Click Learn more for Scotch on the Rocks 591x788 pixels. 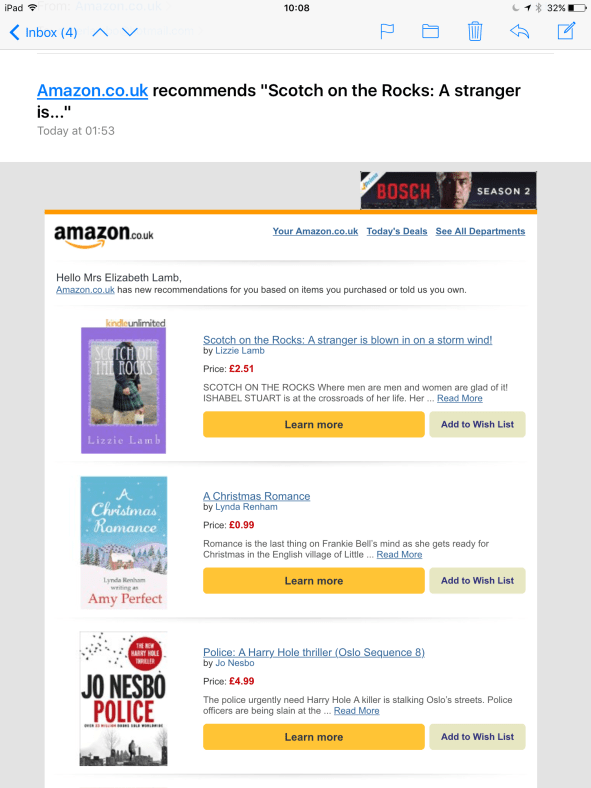pyautogui.click(x=314, y=425)
